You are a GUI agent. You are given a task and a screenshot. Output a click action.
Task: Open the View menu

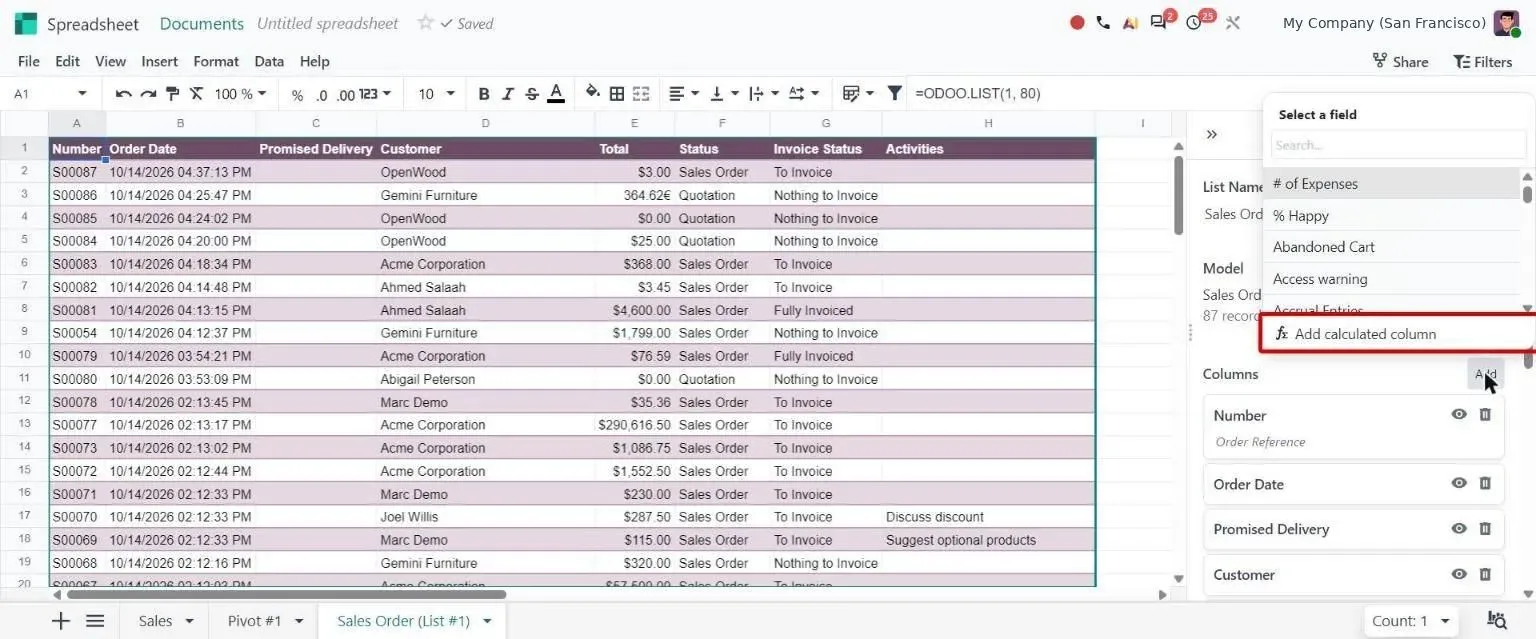click(x=110, y=61)
